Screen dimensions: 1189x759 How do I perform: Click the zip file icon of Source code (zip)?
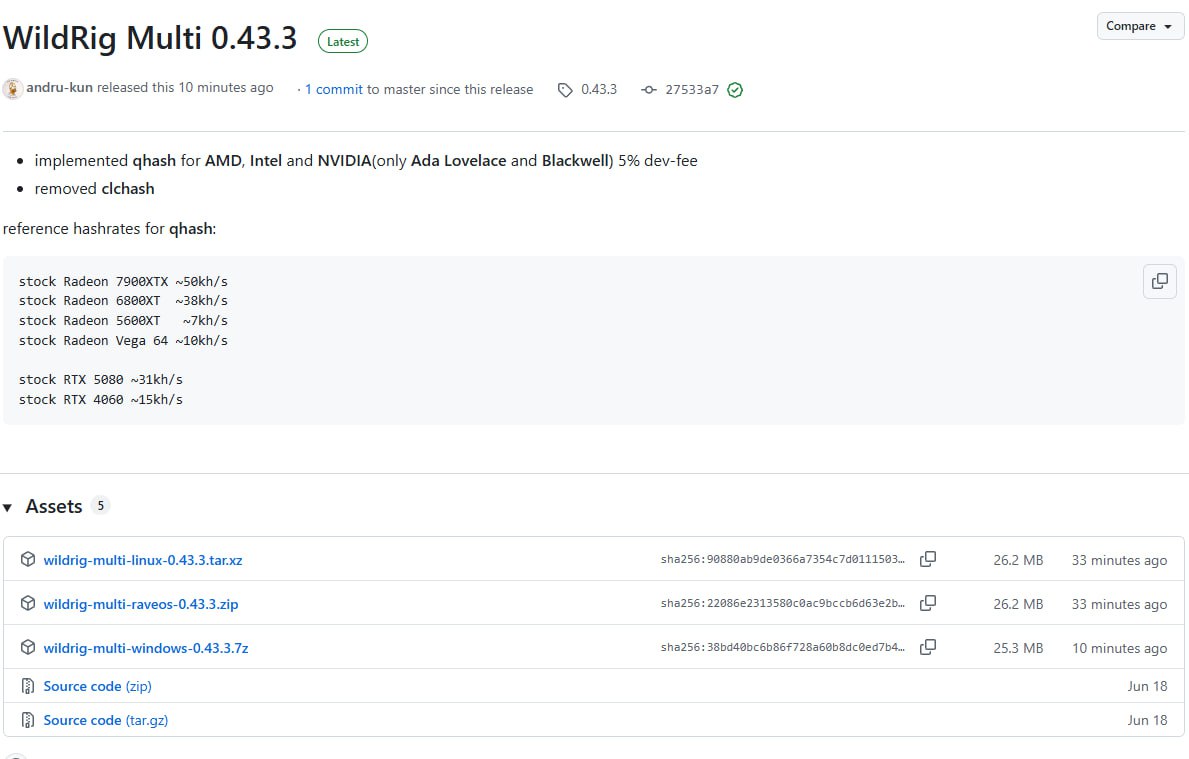(x=28, y=686)
